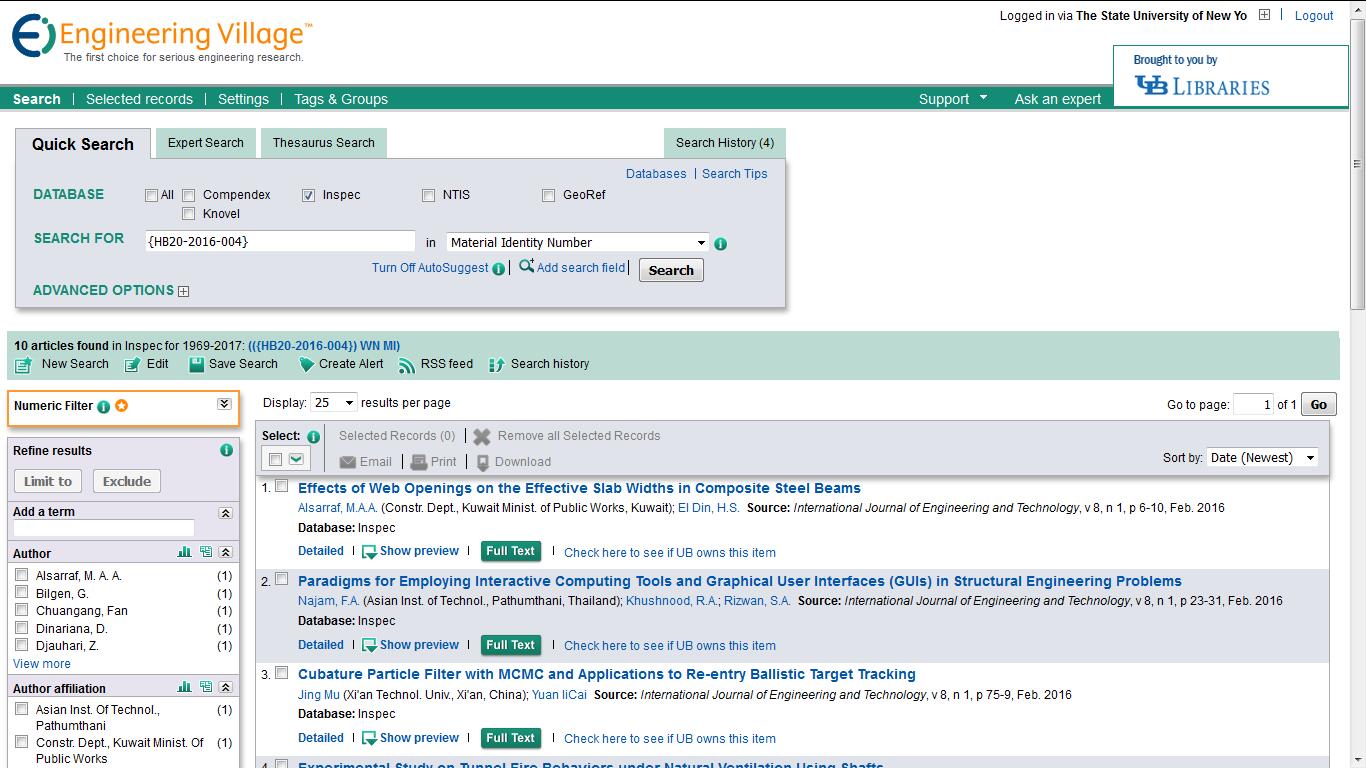Expand the logged-in institution plus icon

click(1264, 15)
